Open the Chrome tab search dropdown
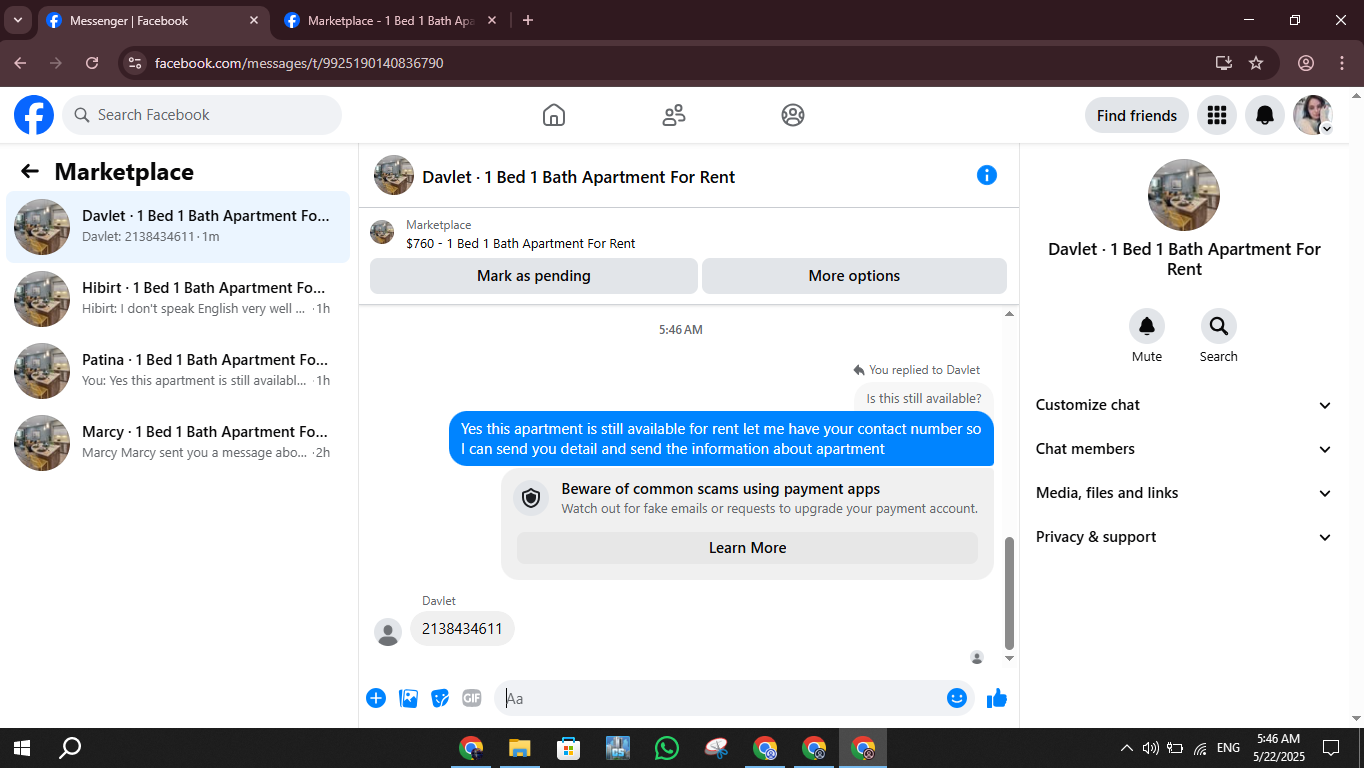This screenshot has width=1364, height=768. coord(17,20)
